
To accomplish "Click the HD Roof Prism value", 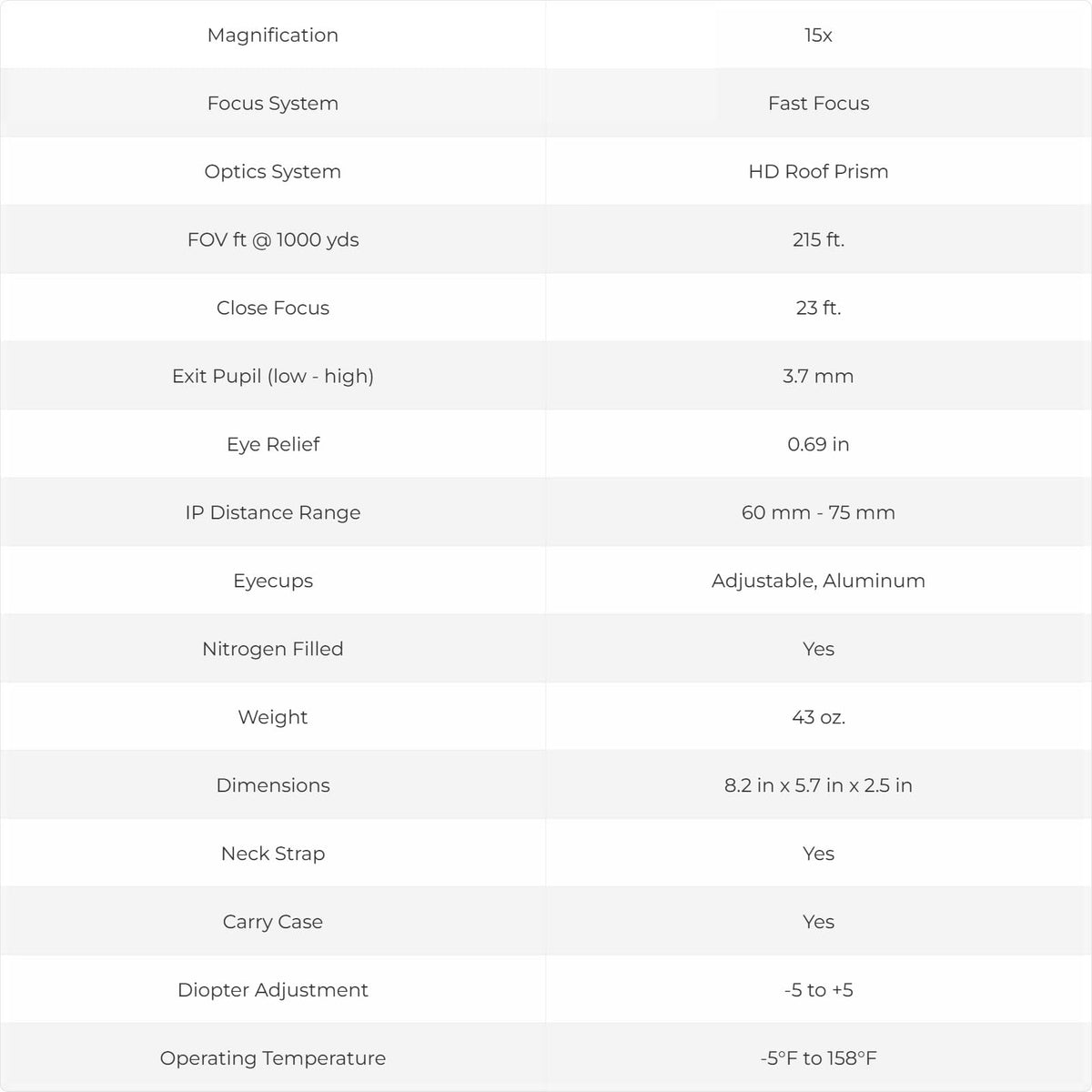I will (x=818, y=171).
